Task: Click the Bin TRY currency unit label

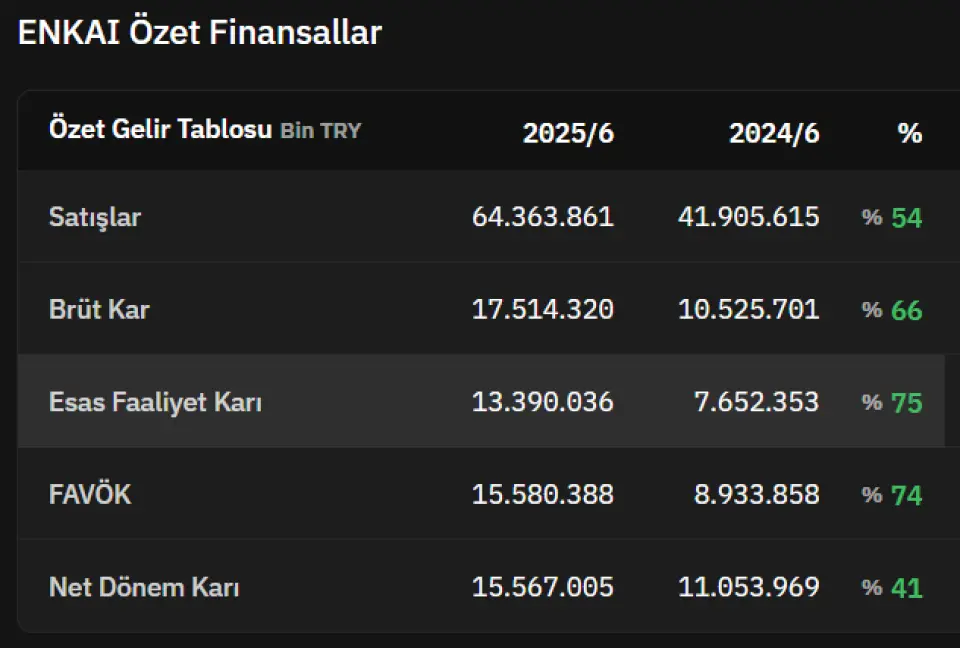Action: tap(321, 130)
